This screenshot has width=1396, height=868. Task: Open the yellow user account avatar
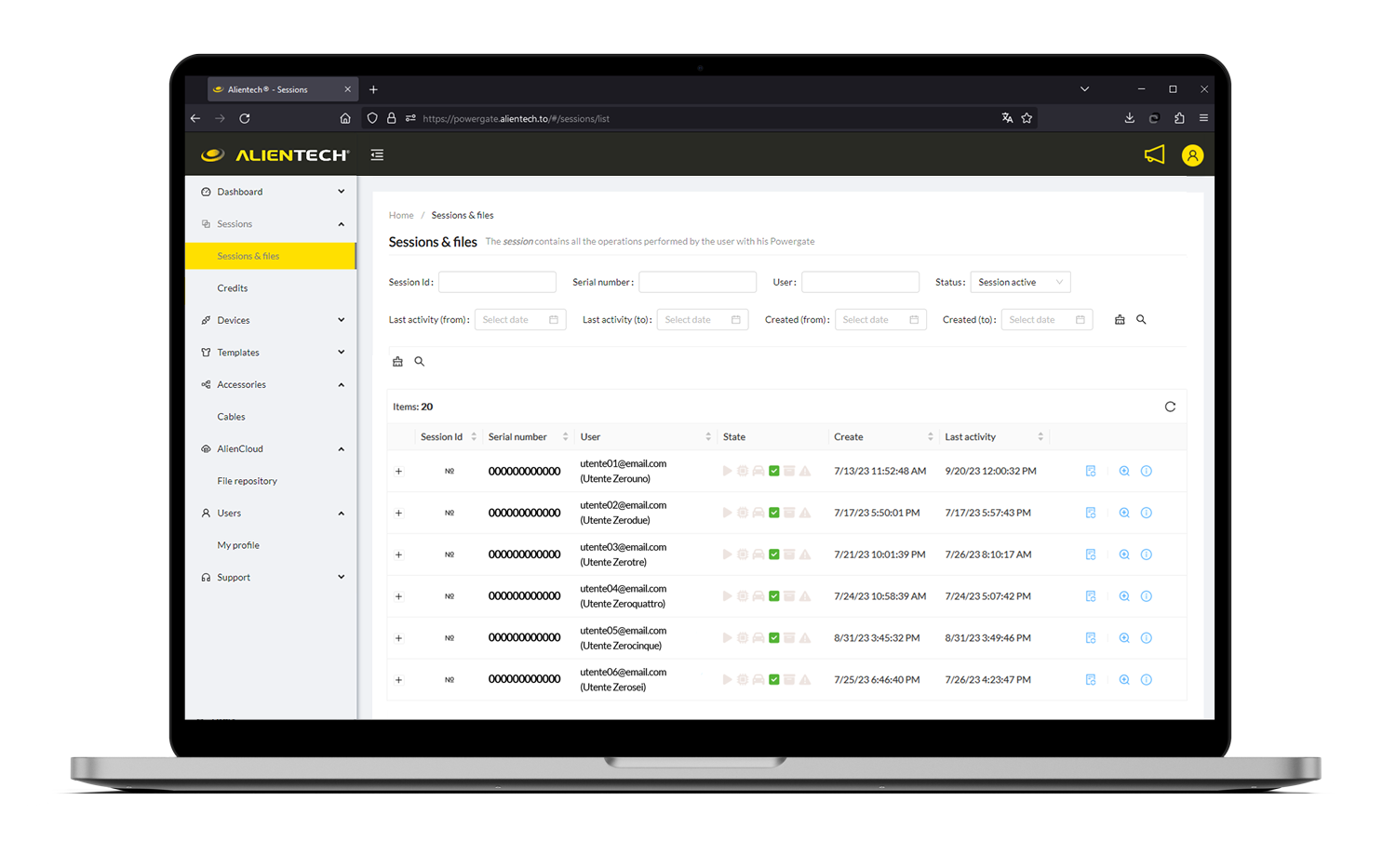tap(1192, 155)
